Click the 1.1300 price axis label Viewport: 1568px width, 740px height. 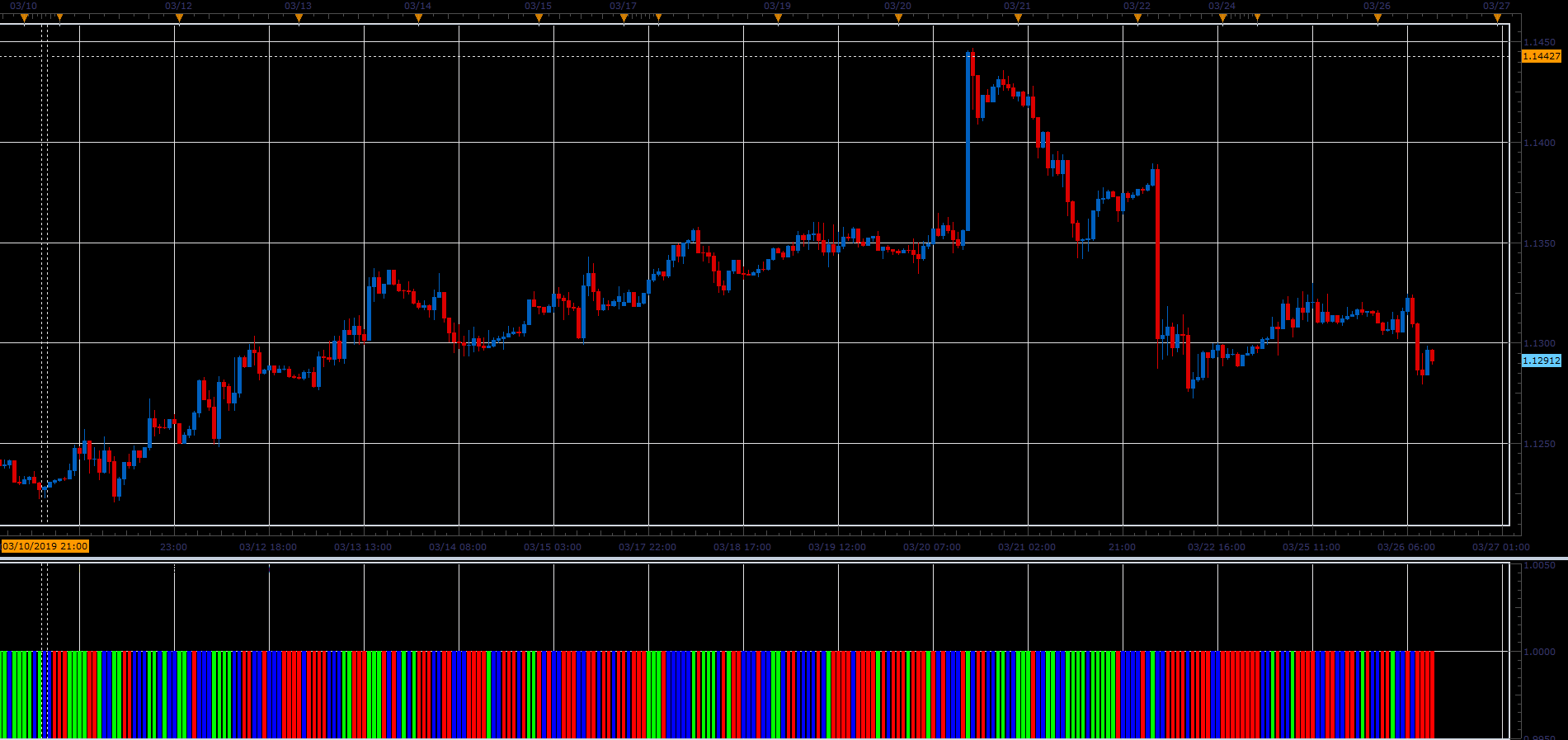[x=1539, y=343]
